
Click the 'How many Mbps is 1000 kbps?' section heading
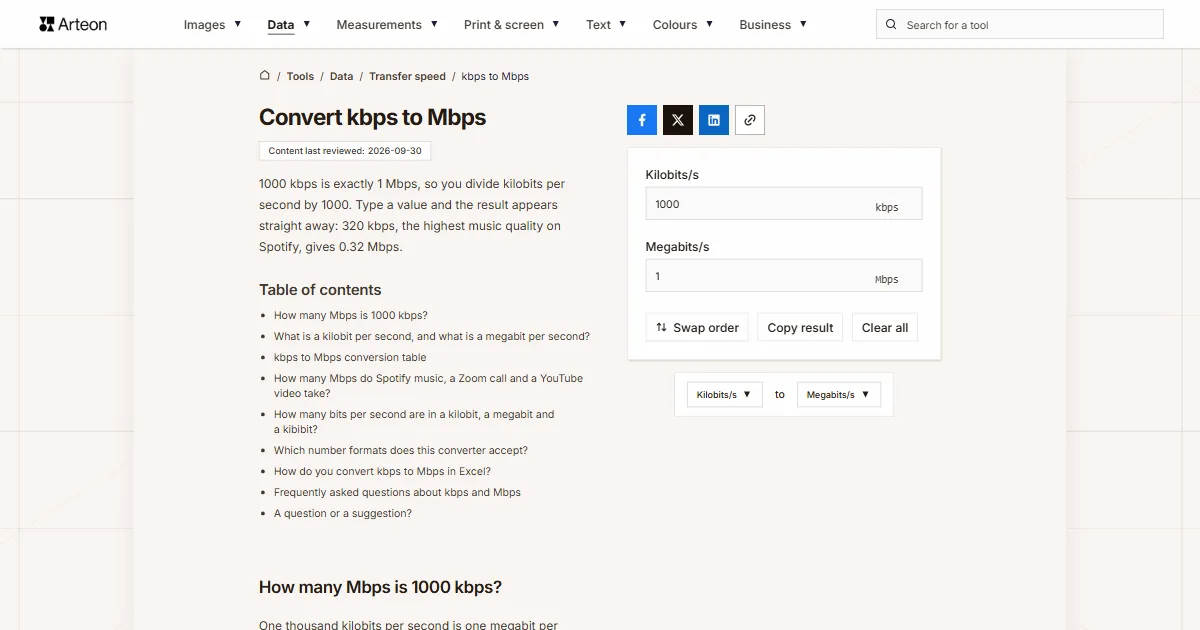(x=380, y=587)
